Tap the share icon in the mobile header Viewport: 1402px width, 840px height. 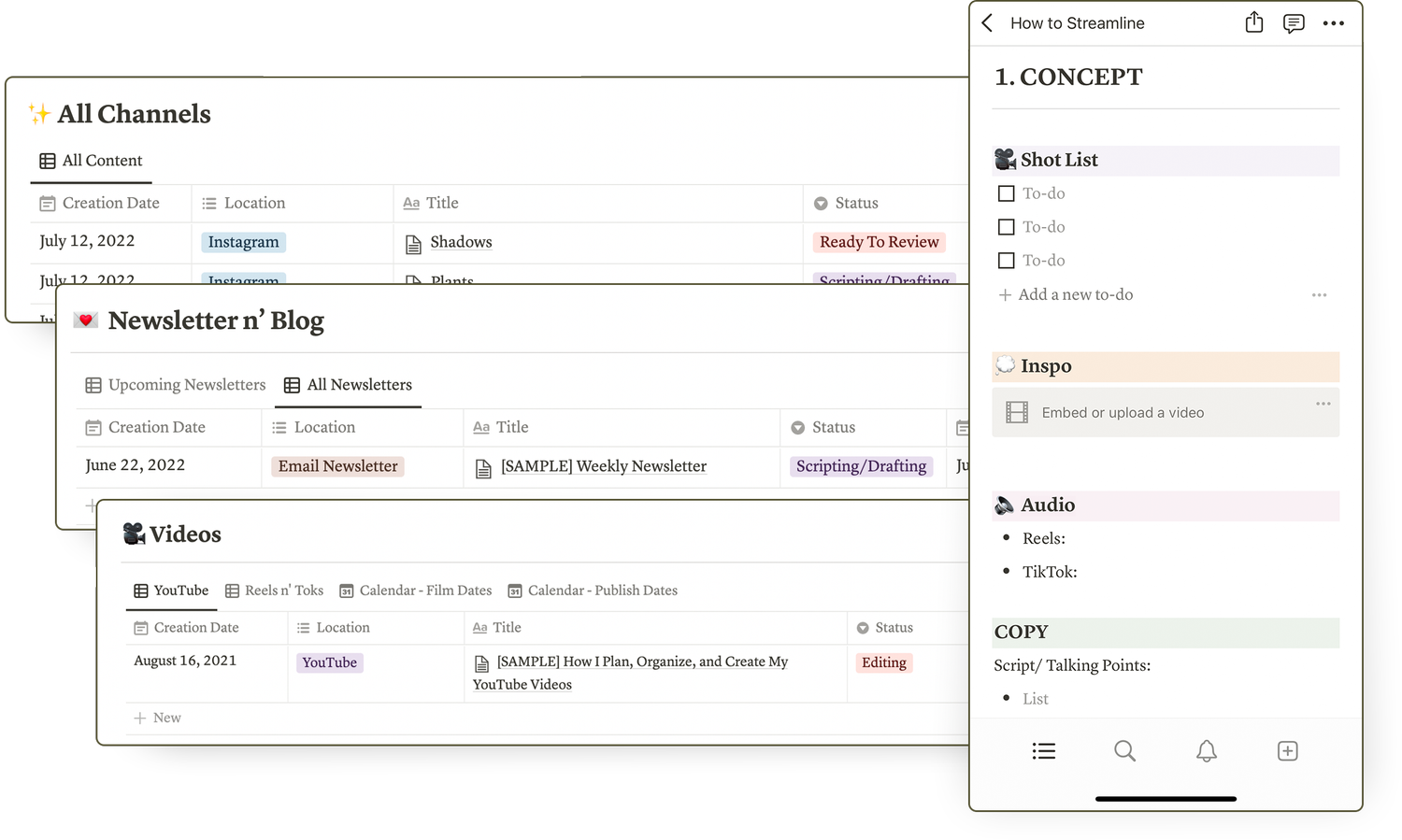point(1253,23)
